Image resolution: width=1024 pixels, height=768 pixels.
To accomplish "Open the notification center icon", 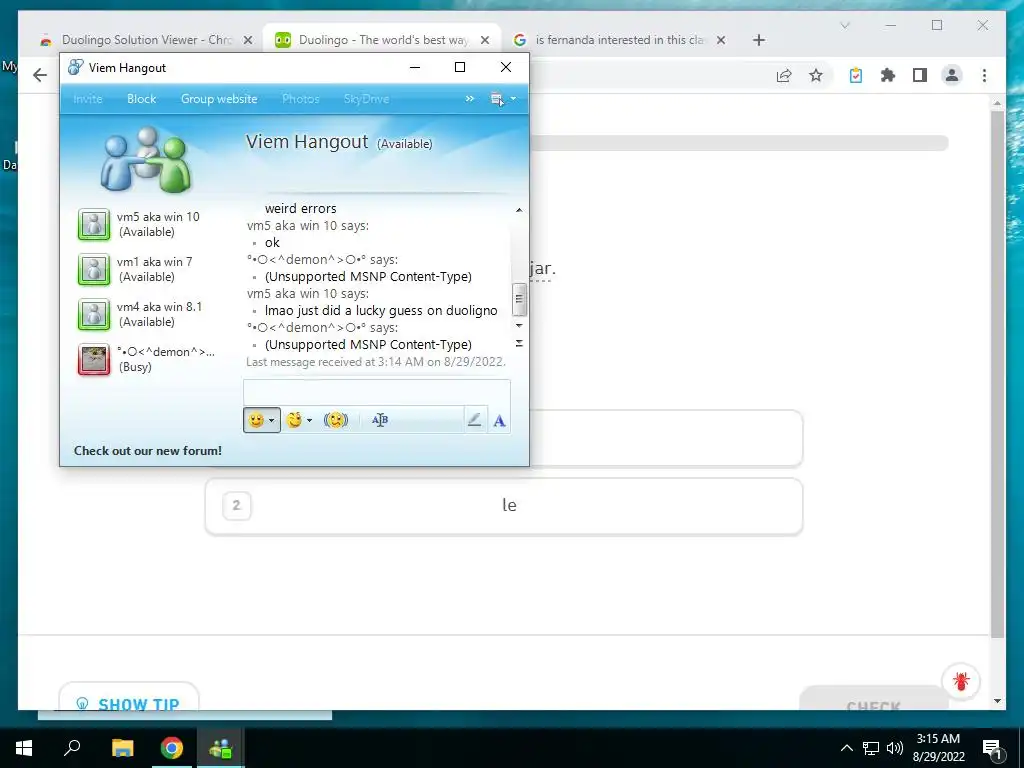I will (x=992, y=748).
